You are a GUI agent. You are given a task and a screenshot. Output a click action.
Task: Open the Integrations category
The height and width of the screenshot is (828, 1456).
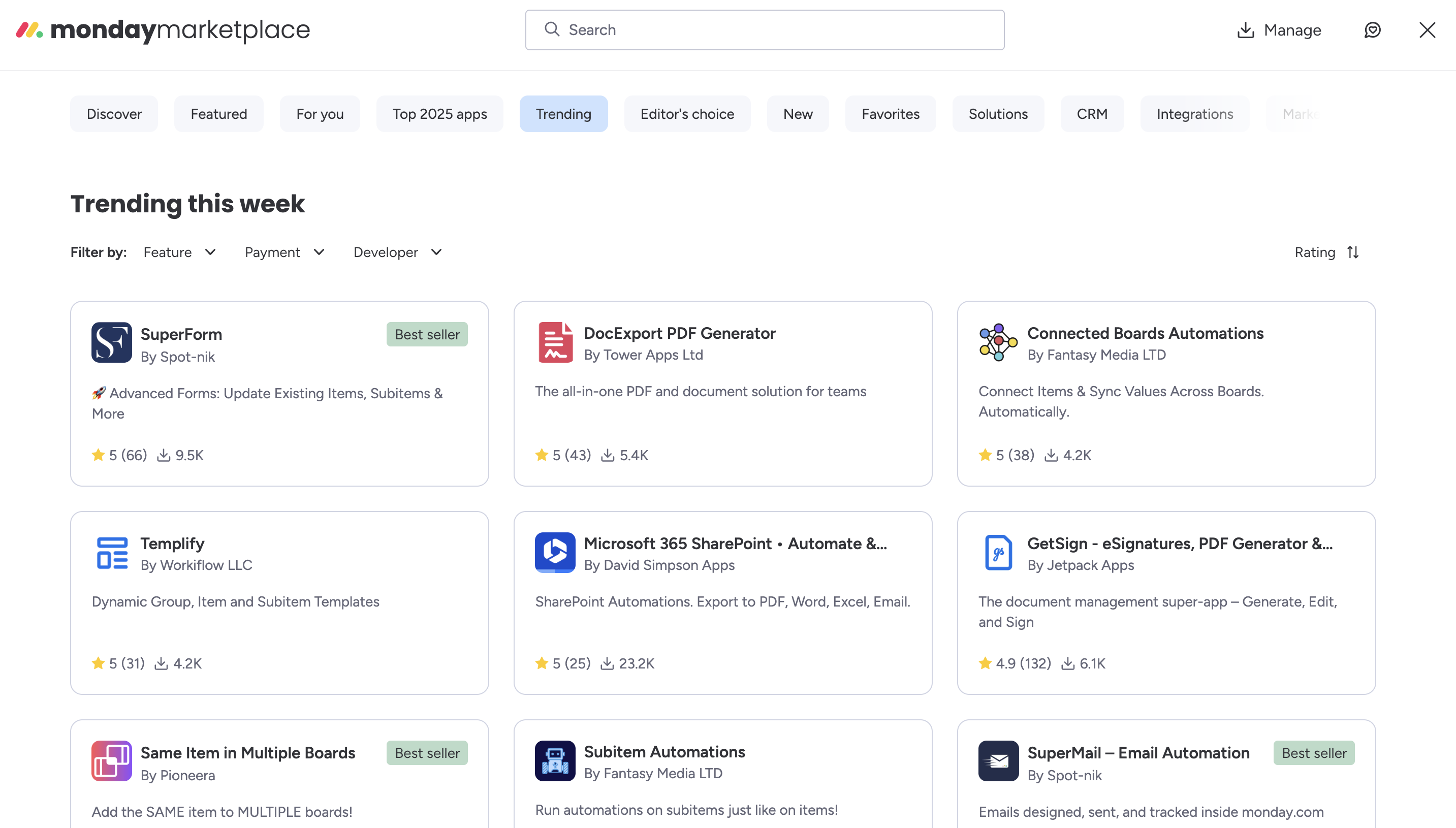1194,114
